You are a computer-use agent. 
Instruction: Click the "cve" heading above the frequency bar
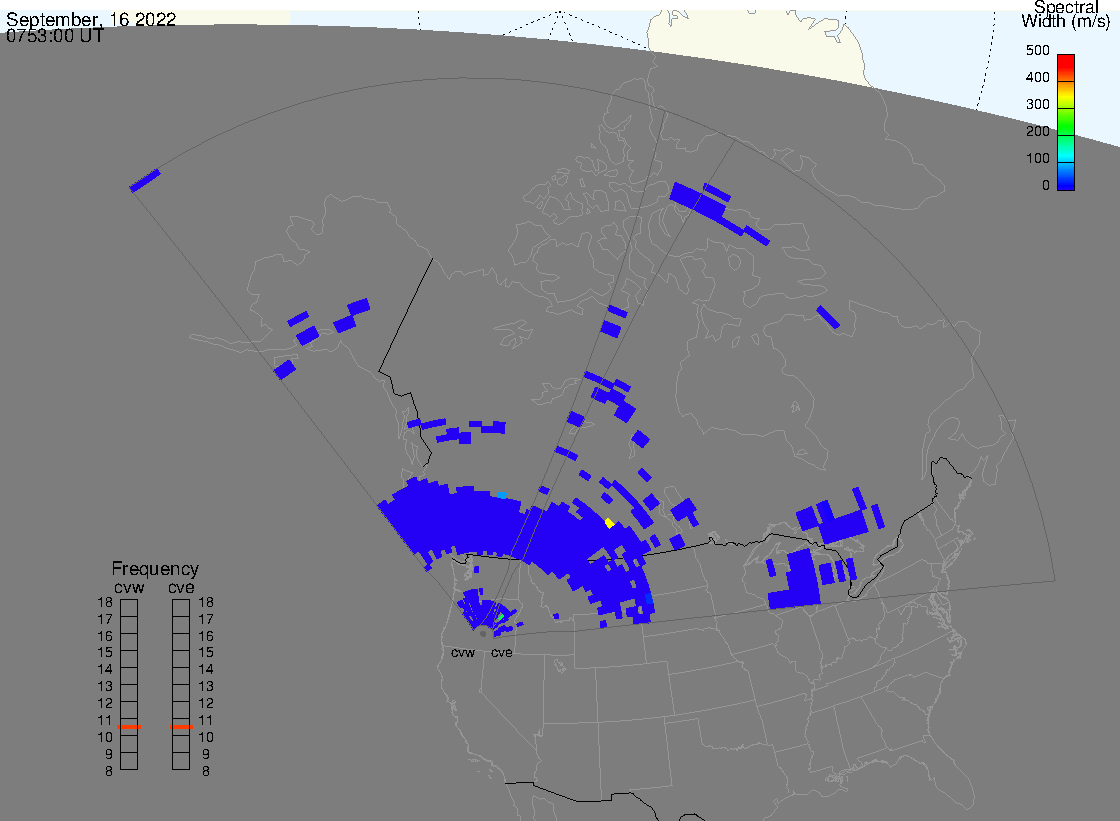click(x=181, y=587)
